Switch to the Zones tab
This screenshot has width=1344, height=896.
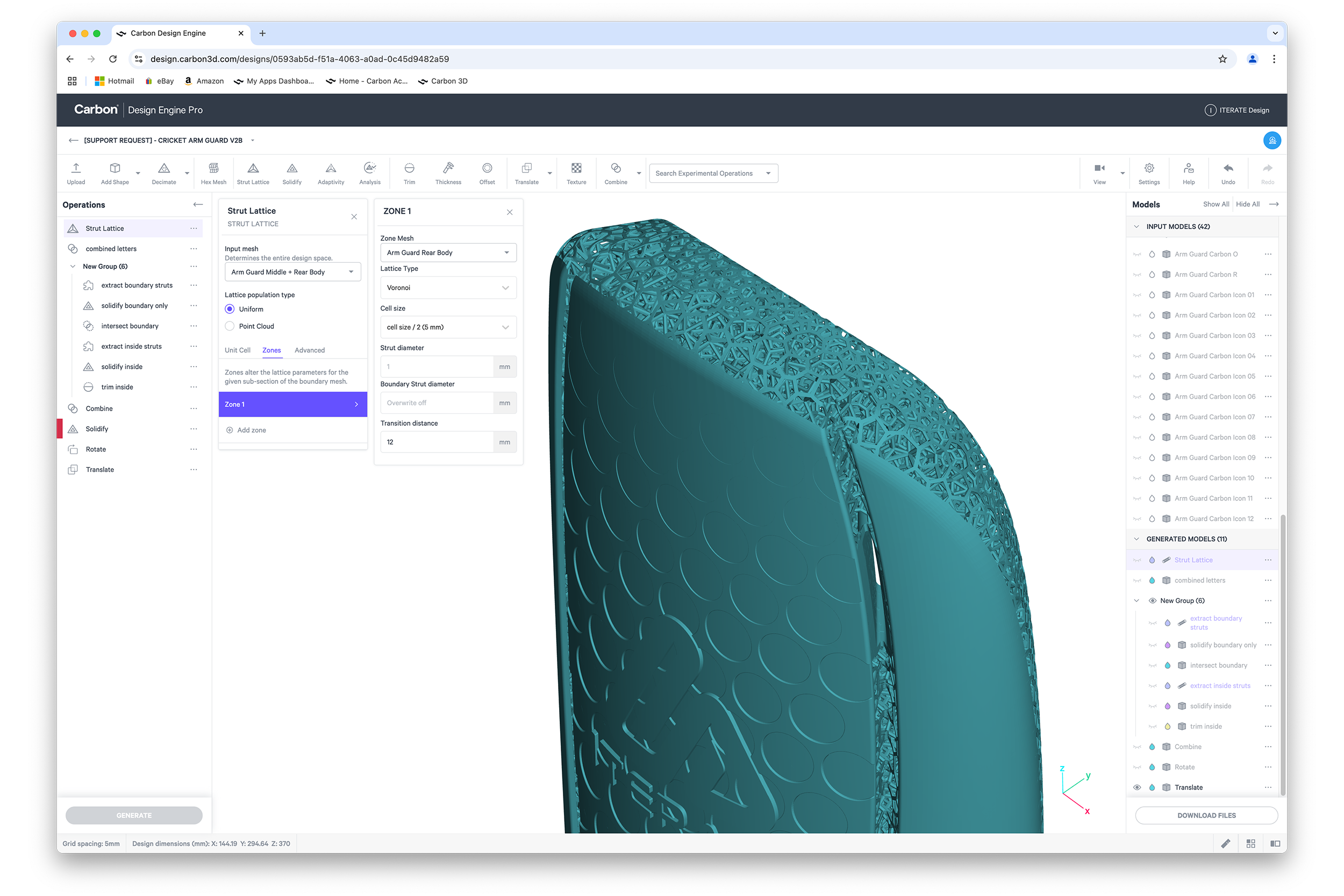(271, 350)
